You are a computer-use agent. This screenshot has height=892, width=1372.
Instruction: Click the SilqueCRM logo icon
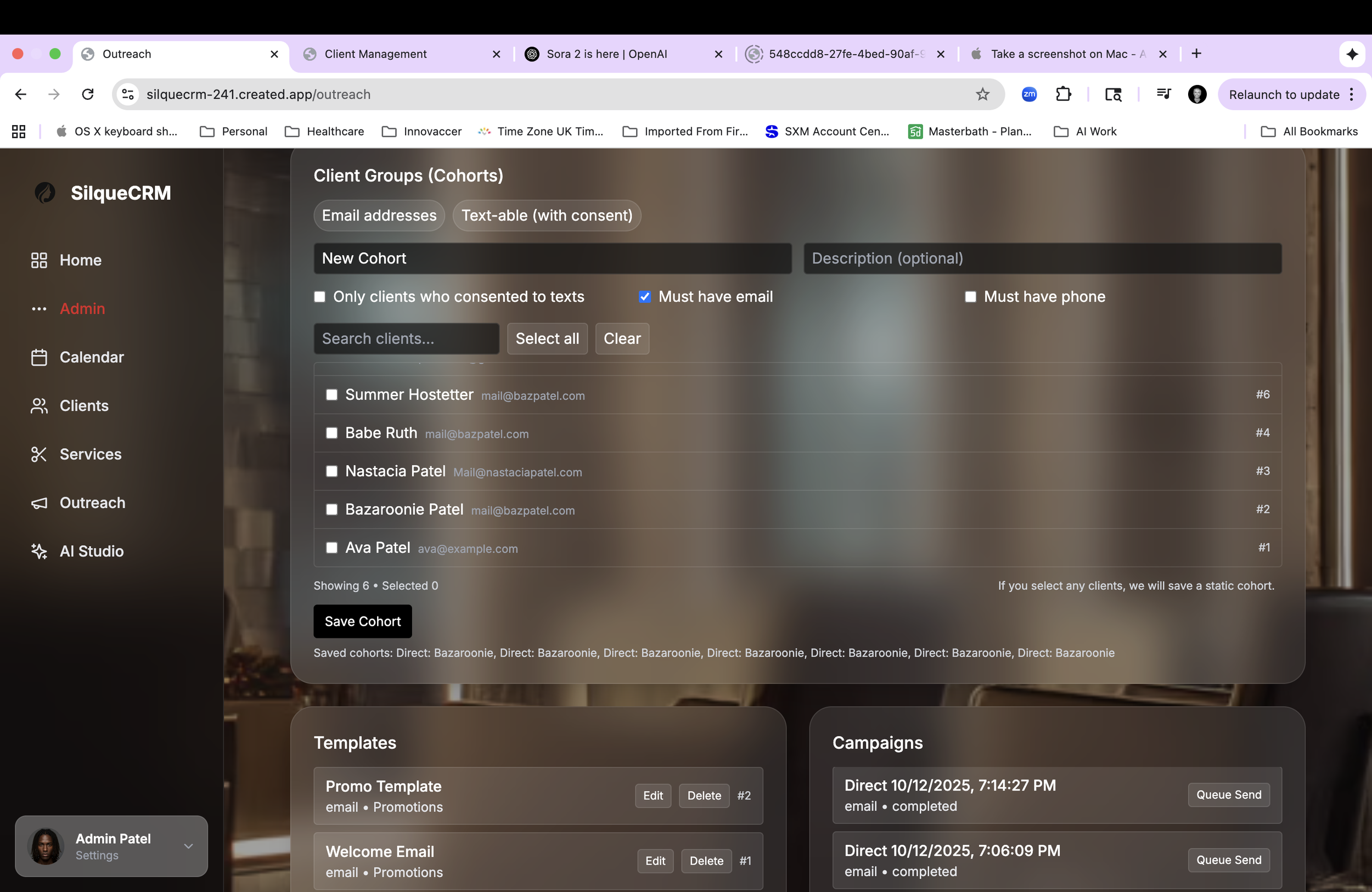point(45,193)
